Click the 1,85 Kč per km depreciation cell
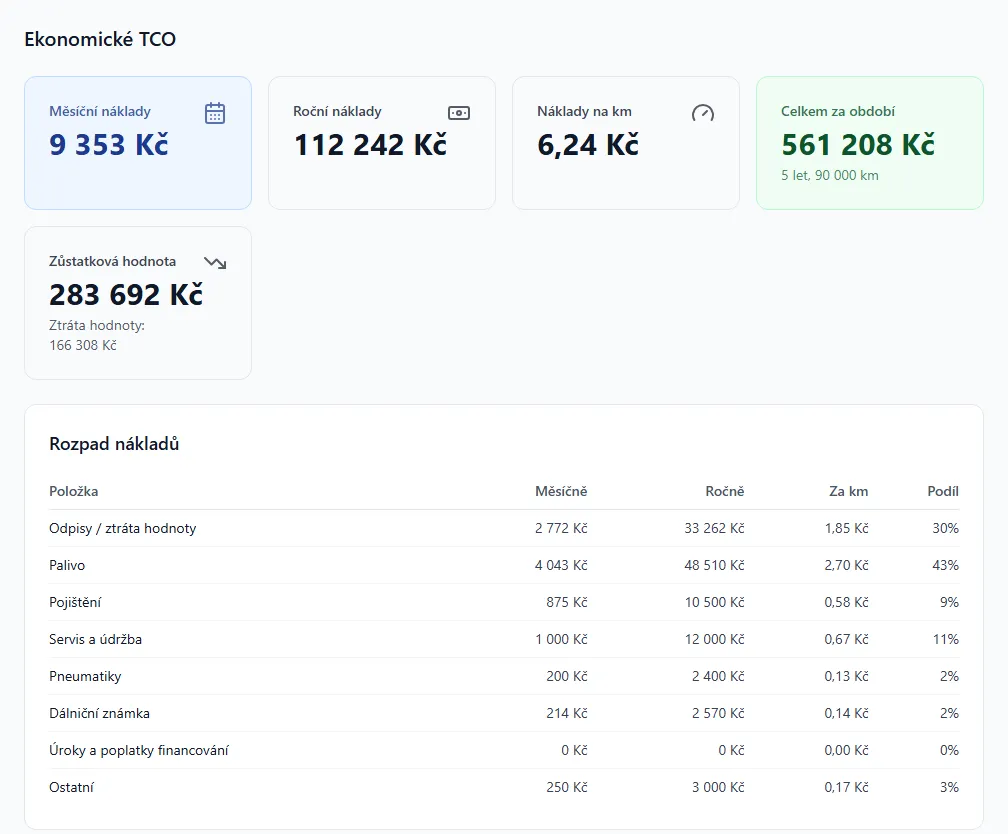This screenshot has width=1008, height=834. coord(846,528)
